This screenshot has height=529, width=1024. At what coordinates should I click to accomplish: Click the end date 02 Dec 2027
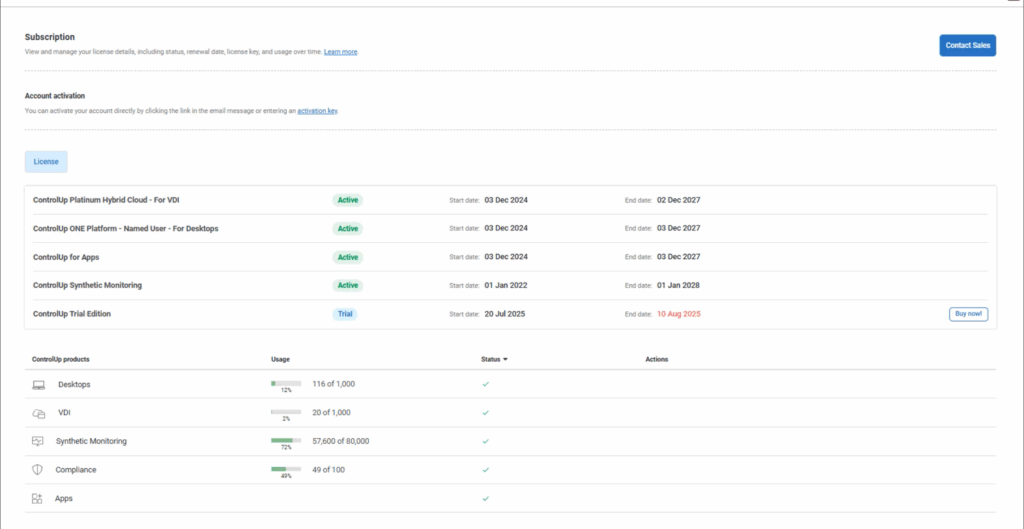[x=679, y=200]
